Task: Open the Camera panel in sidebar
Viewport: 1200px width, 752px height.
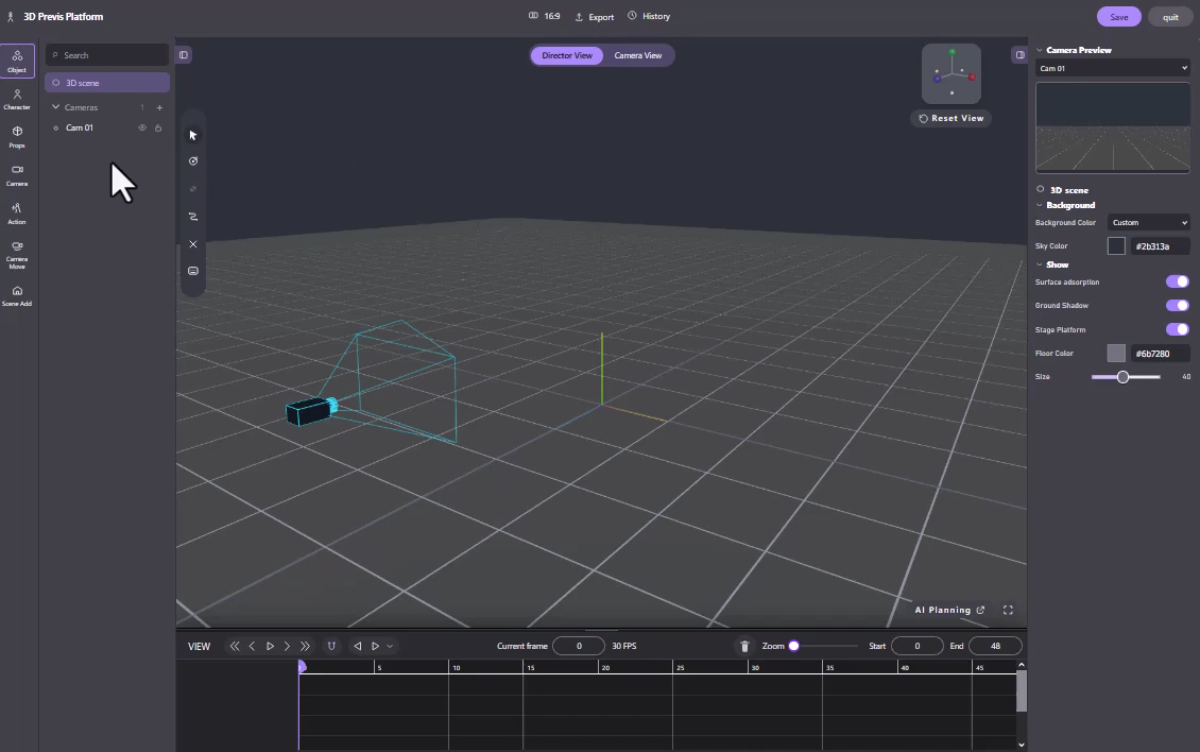Action: point(17,175)
